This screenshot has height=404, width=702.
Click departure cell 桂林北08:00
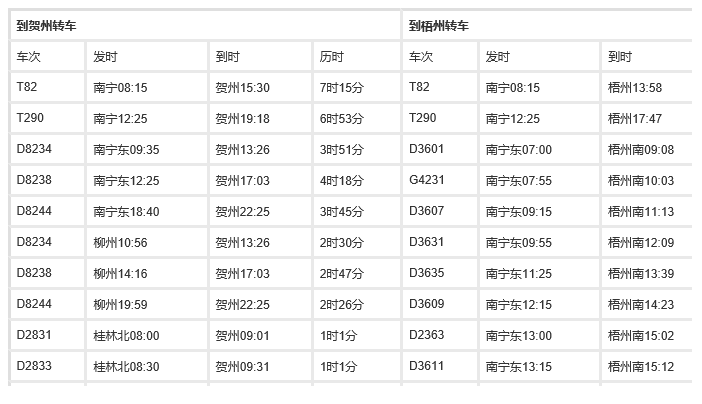coord(126,336)
